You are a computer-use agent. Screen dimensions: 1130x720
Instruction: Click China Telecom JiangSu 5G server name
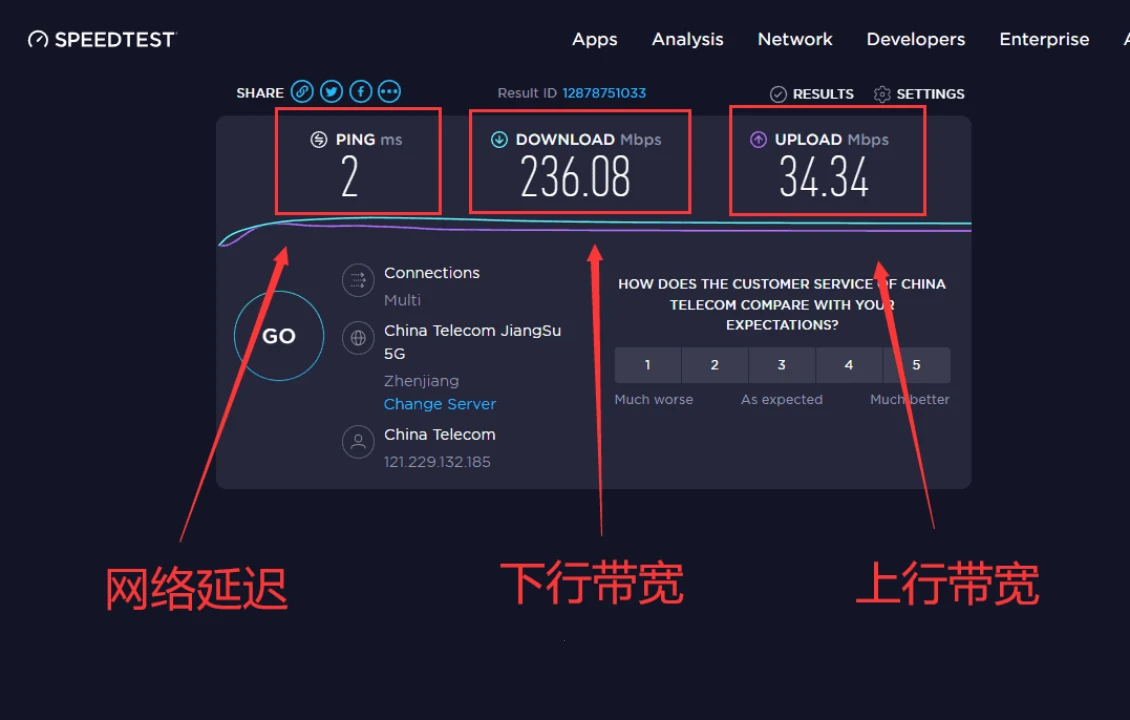(x=472, y=342)
